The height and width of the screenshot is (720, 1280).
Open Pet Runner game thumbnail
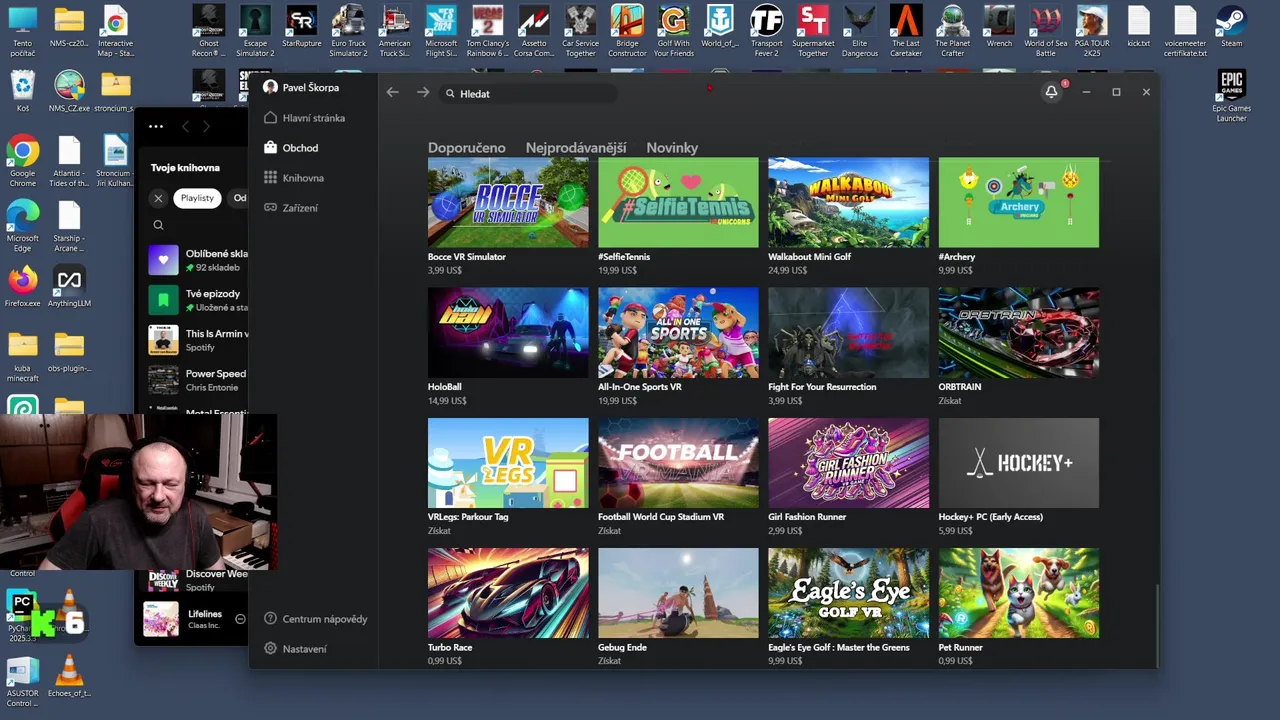point(1018,593)
